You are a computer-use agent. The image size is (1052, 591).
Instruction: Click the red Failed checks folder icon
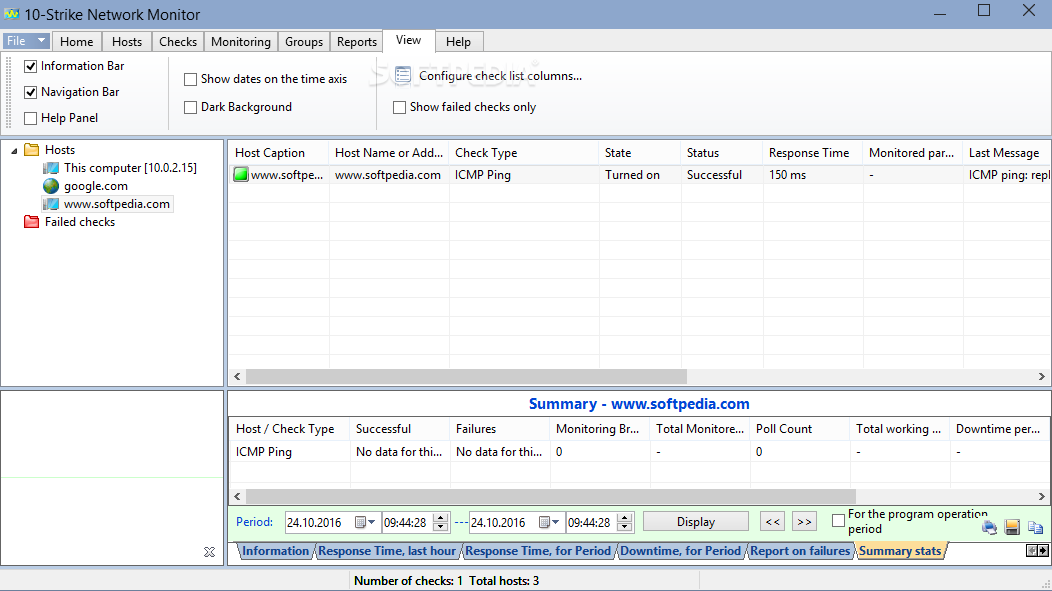point(32,221)
